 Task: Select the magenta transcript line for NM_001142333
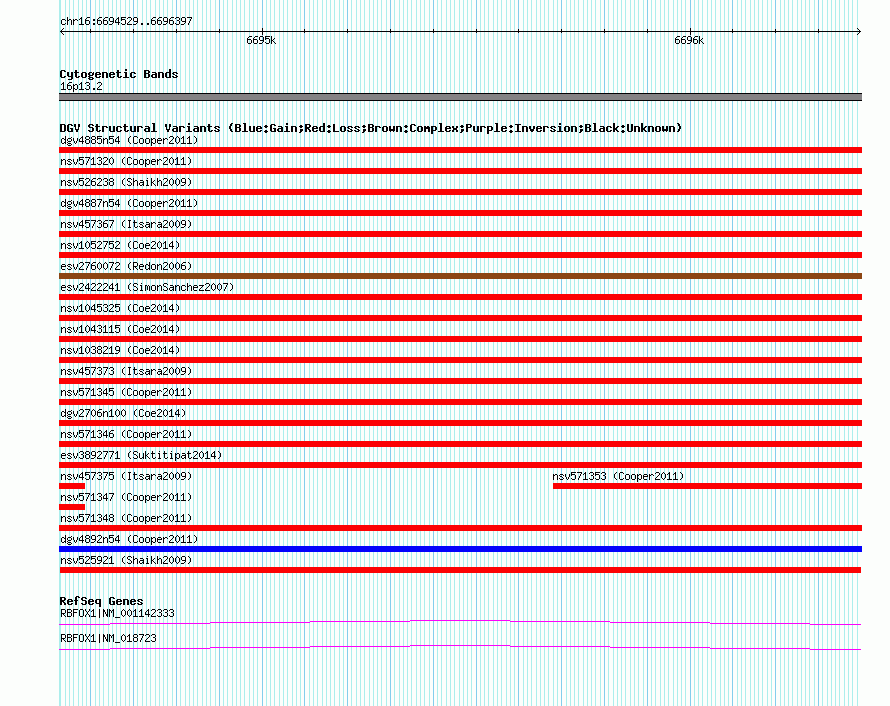460,623
